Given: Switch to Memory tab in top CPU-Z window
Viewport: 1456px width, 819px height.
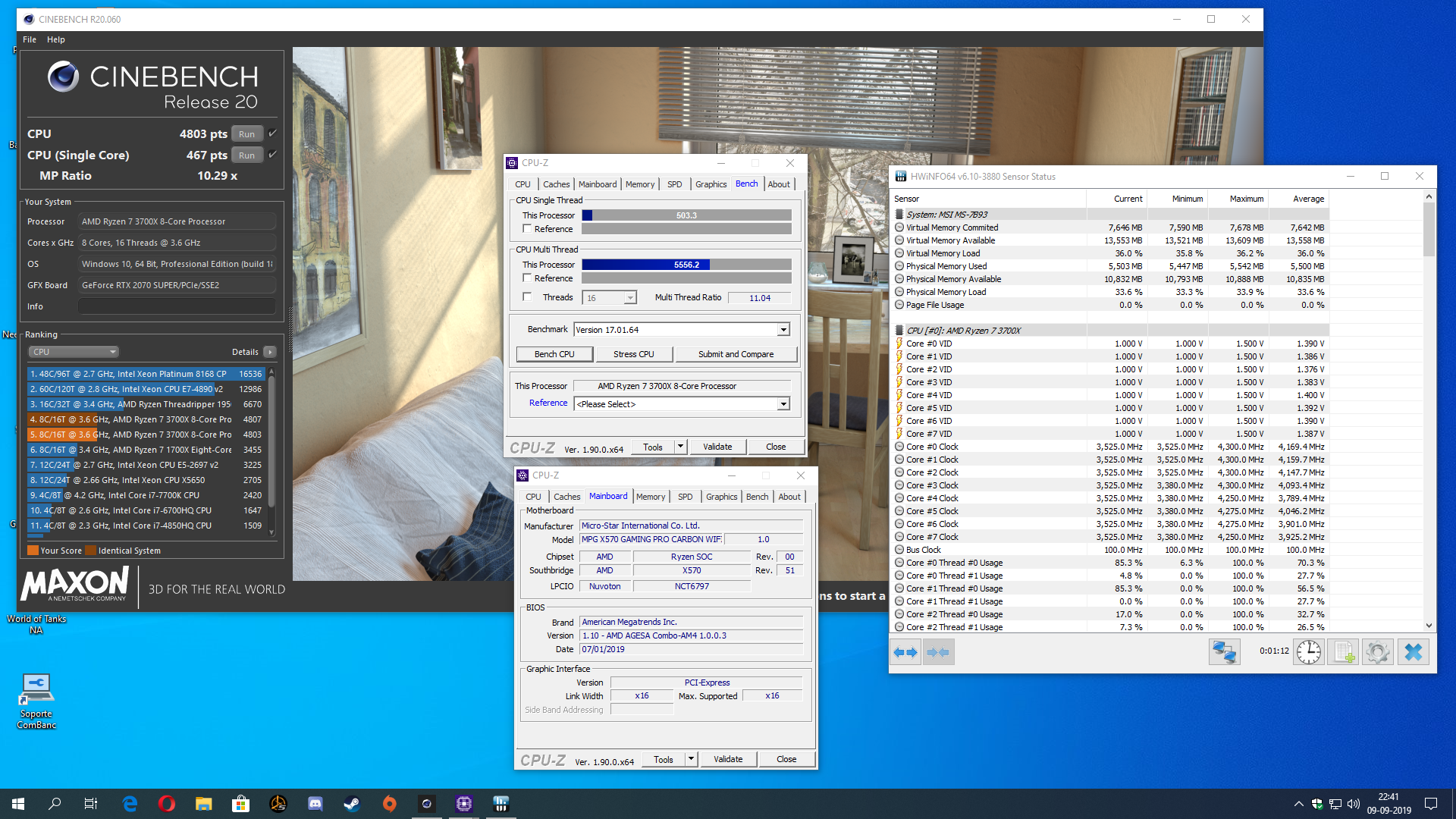Looking at the screenshot, I should pos(640,184).
